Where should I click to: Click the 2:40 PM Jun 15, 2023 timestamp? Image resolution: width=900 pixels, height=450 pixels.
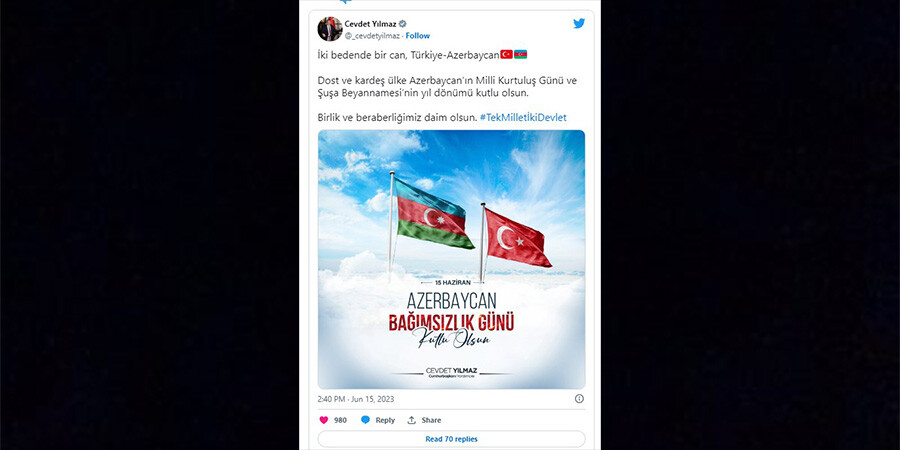356,398
